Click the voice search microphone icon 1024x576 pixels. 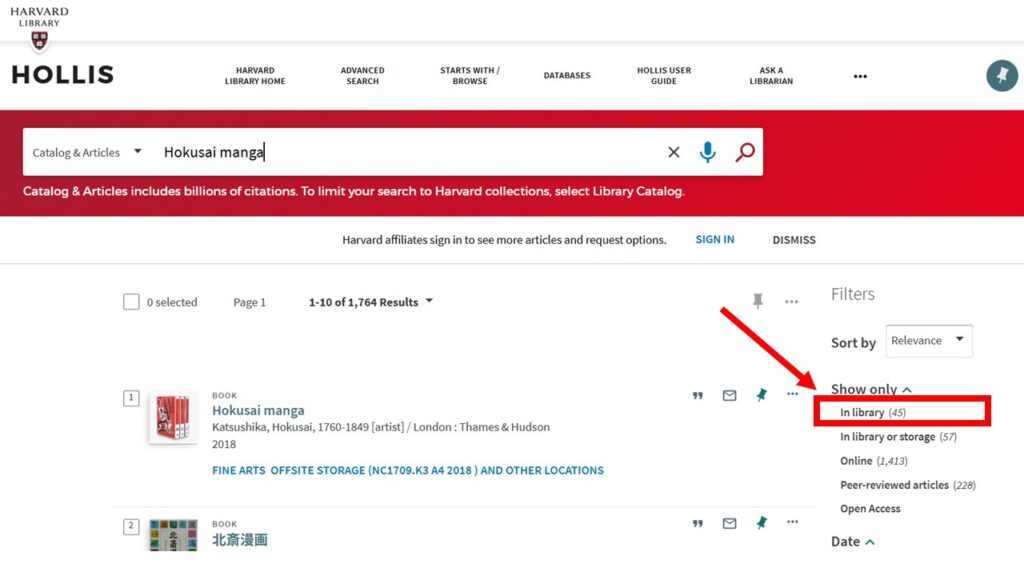[x=708, y=152]
